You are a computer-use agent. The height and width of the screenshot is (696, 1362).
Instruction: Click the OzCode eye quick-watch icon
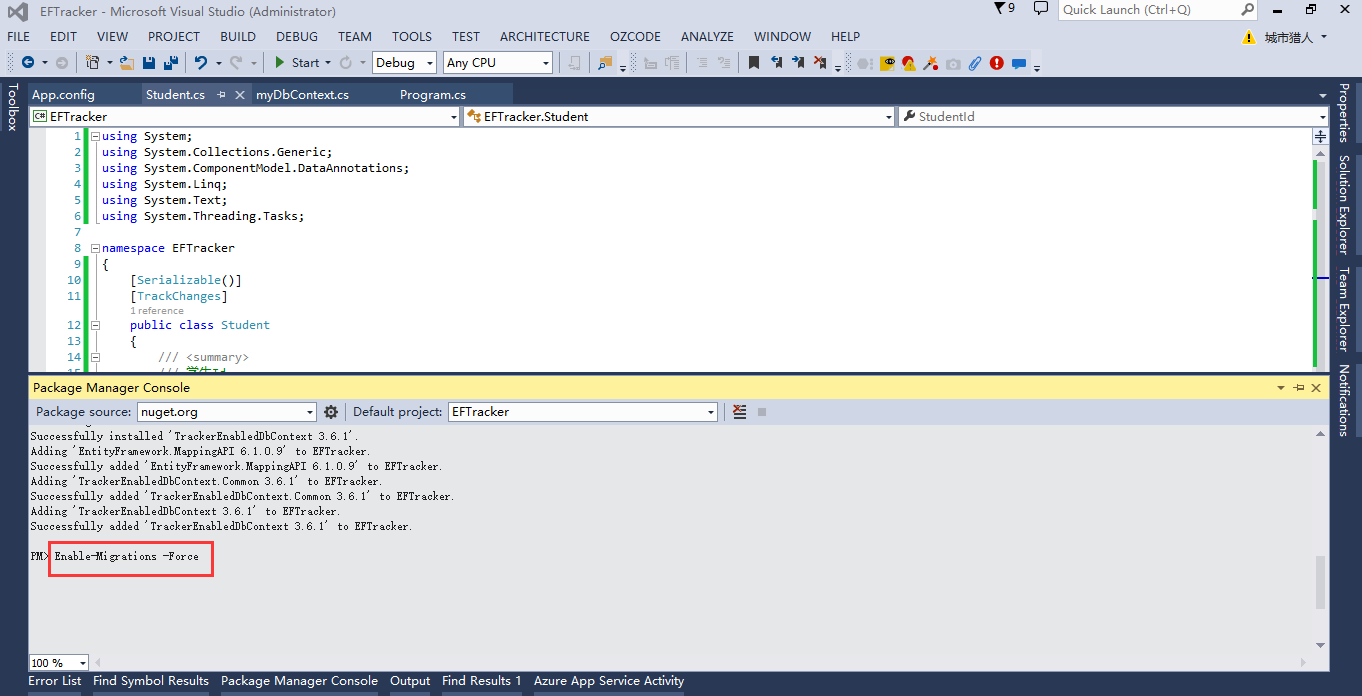pyautogui.click(x=887, y=62)
